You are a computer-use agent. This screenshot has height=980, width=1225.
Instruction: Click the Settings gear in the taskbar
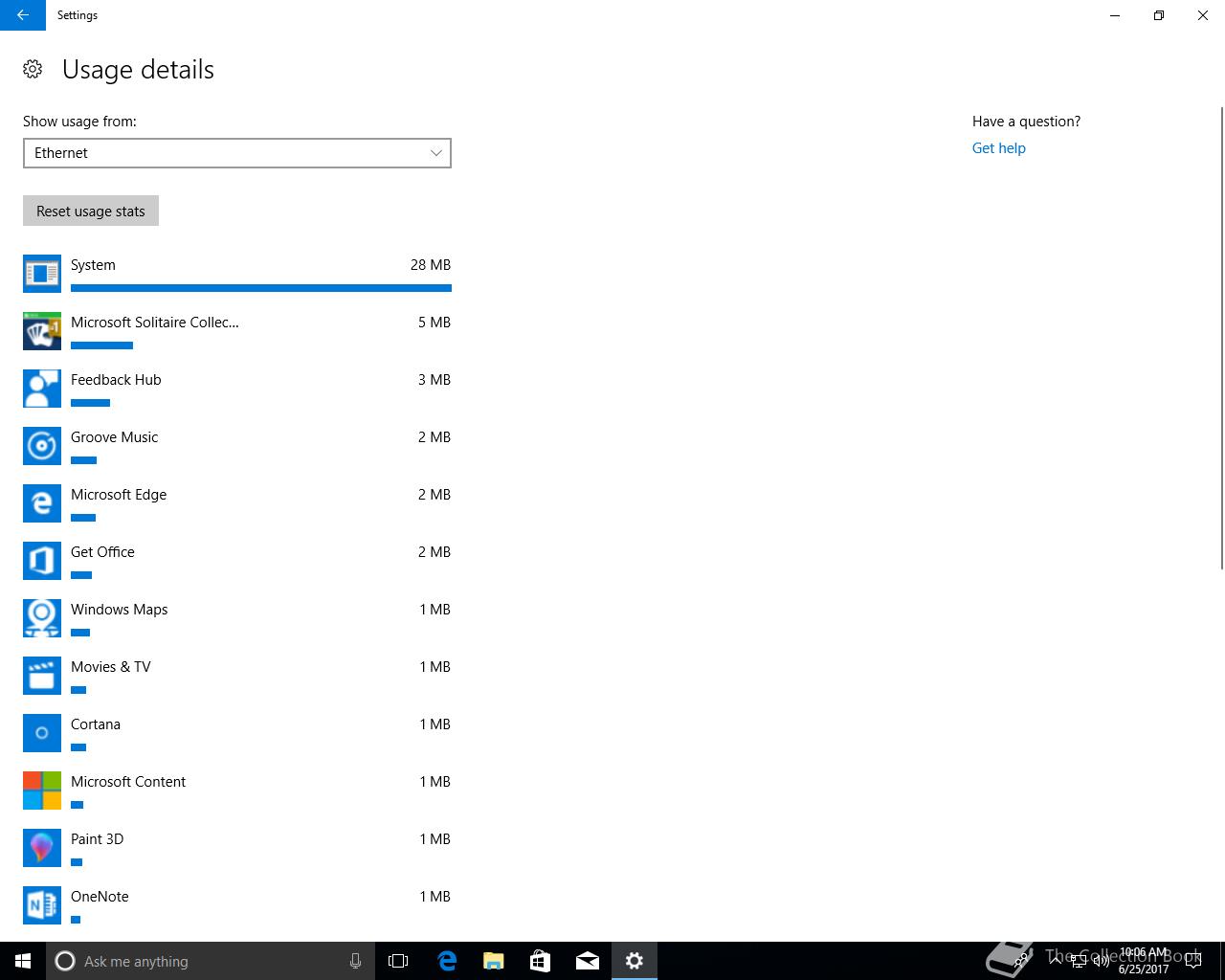click(634, 961)
